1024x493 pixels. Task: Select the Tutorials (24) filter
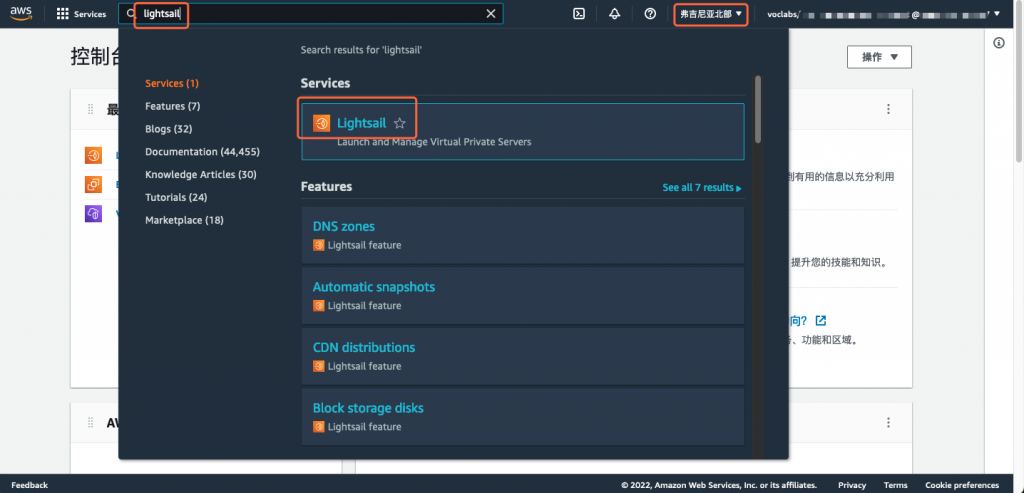(176, 197)
